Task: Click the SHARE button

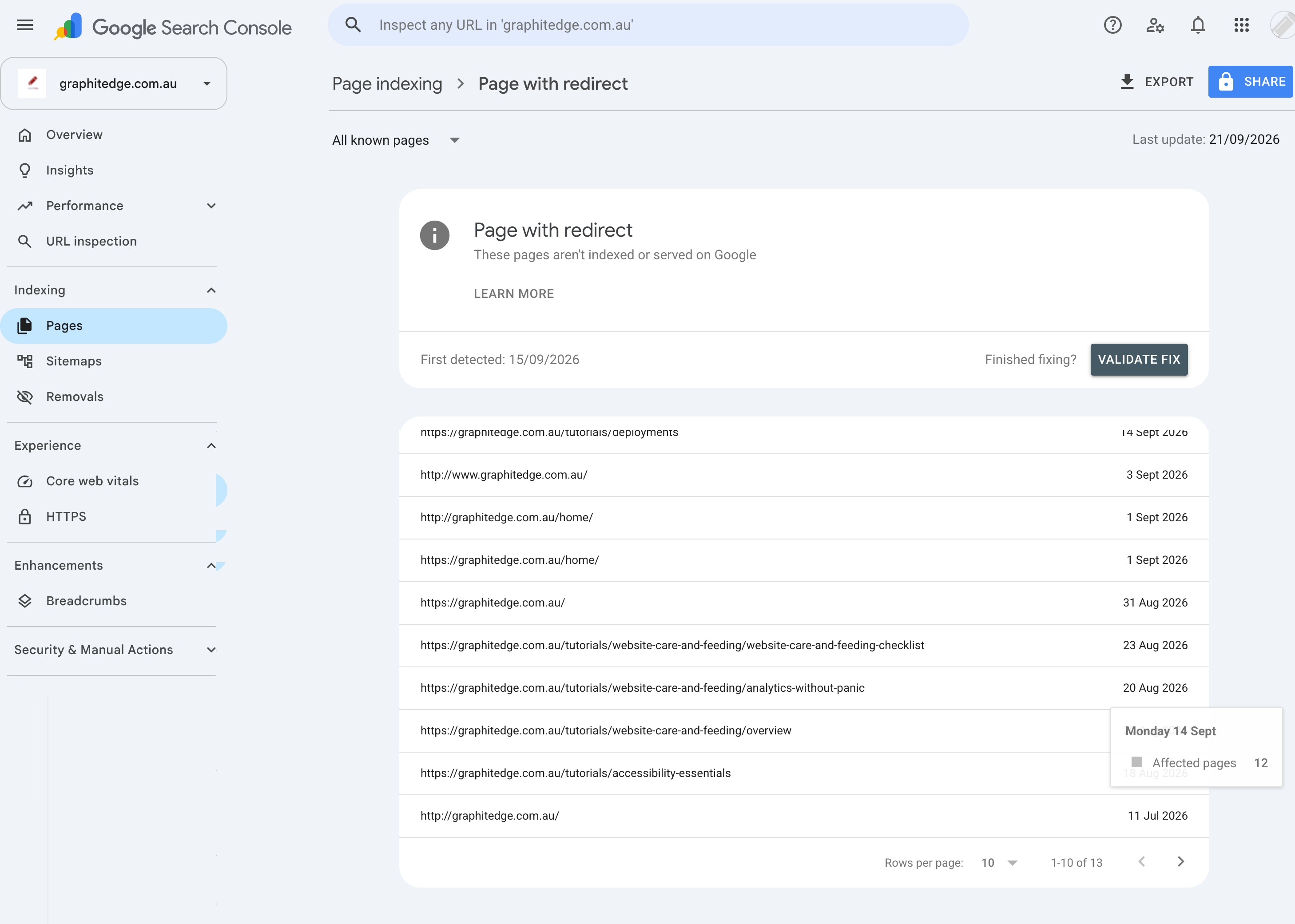Action: click(x=1251, y=82)
